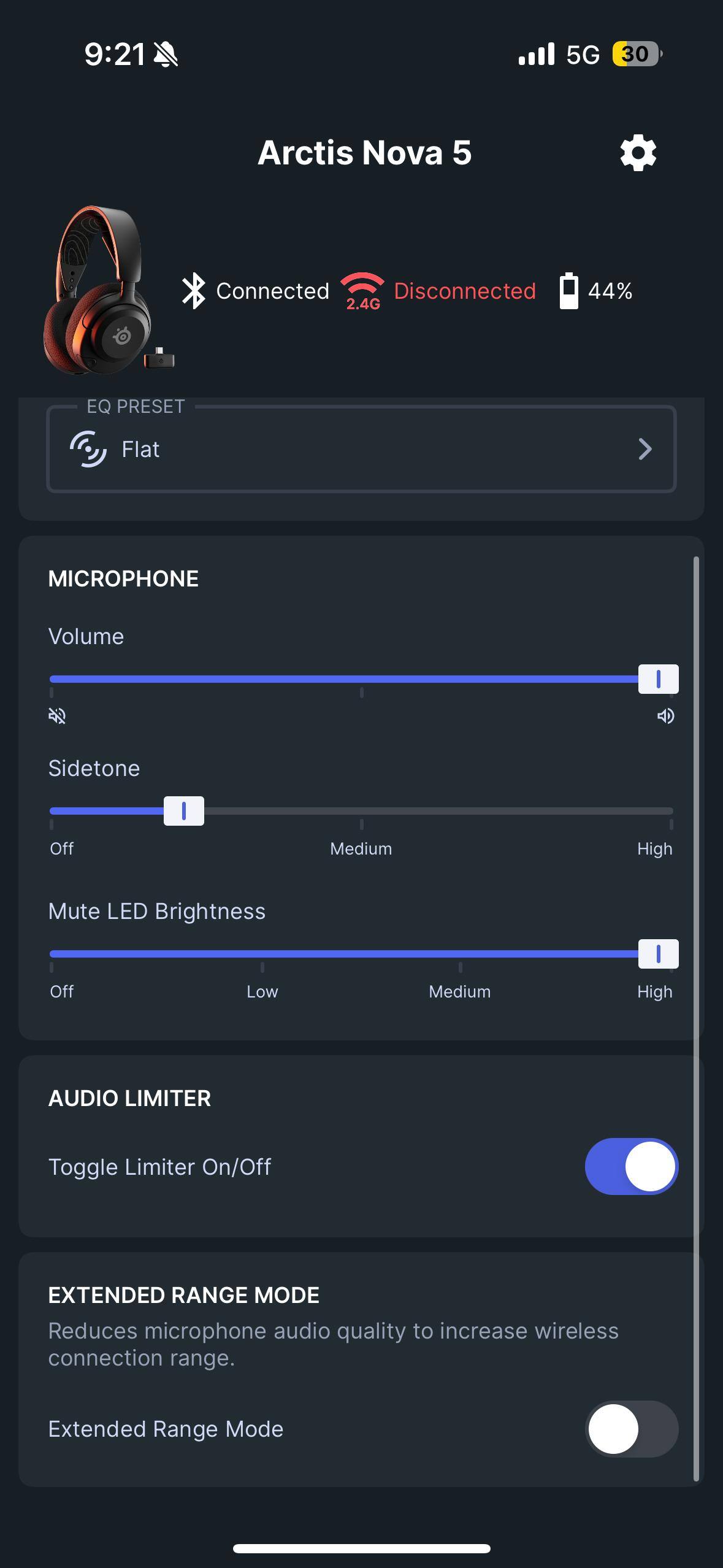This screenshot has height=1568, width=723.
Task: Set Mute LED Brightness to Low
Action: [262, 991]
